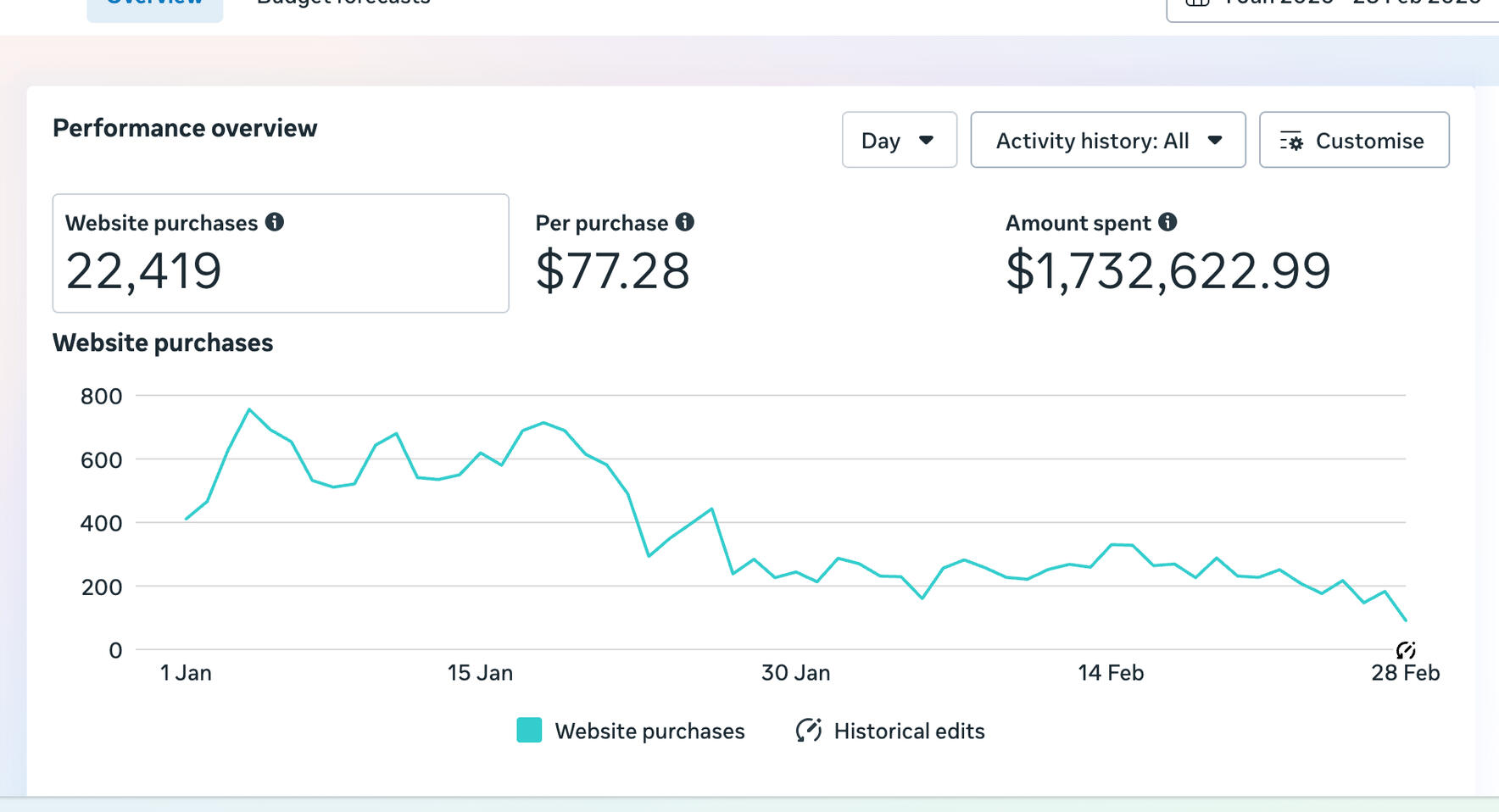Select the Per purchase metric value

pos(612,271)
